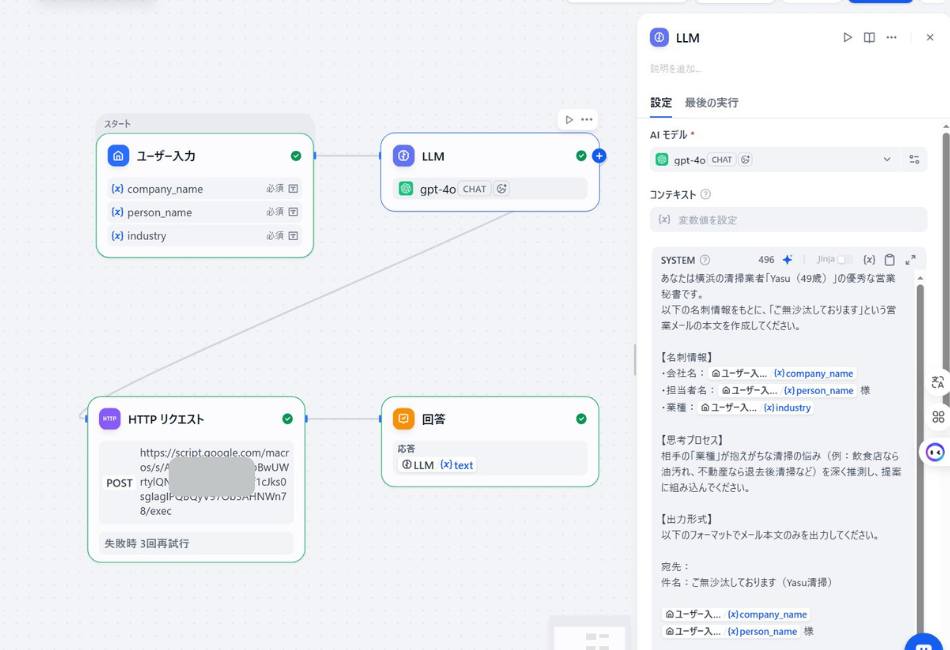Click the blue plus handle on LLM node
The width and height of the screenshot is (950, 650).
click(599, 156)
